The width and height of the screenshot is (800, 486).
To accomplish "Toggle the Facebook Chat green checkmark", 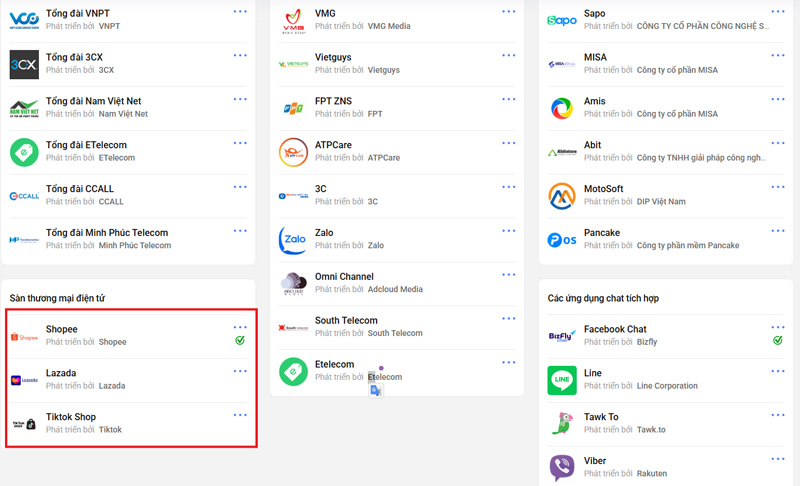I will pyautogui.click(x=777, y=341).
